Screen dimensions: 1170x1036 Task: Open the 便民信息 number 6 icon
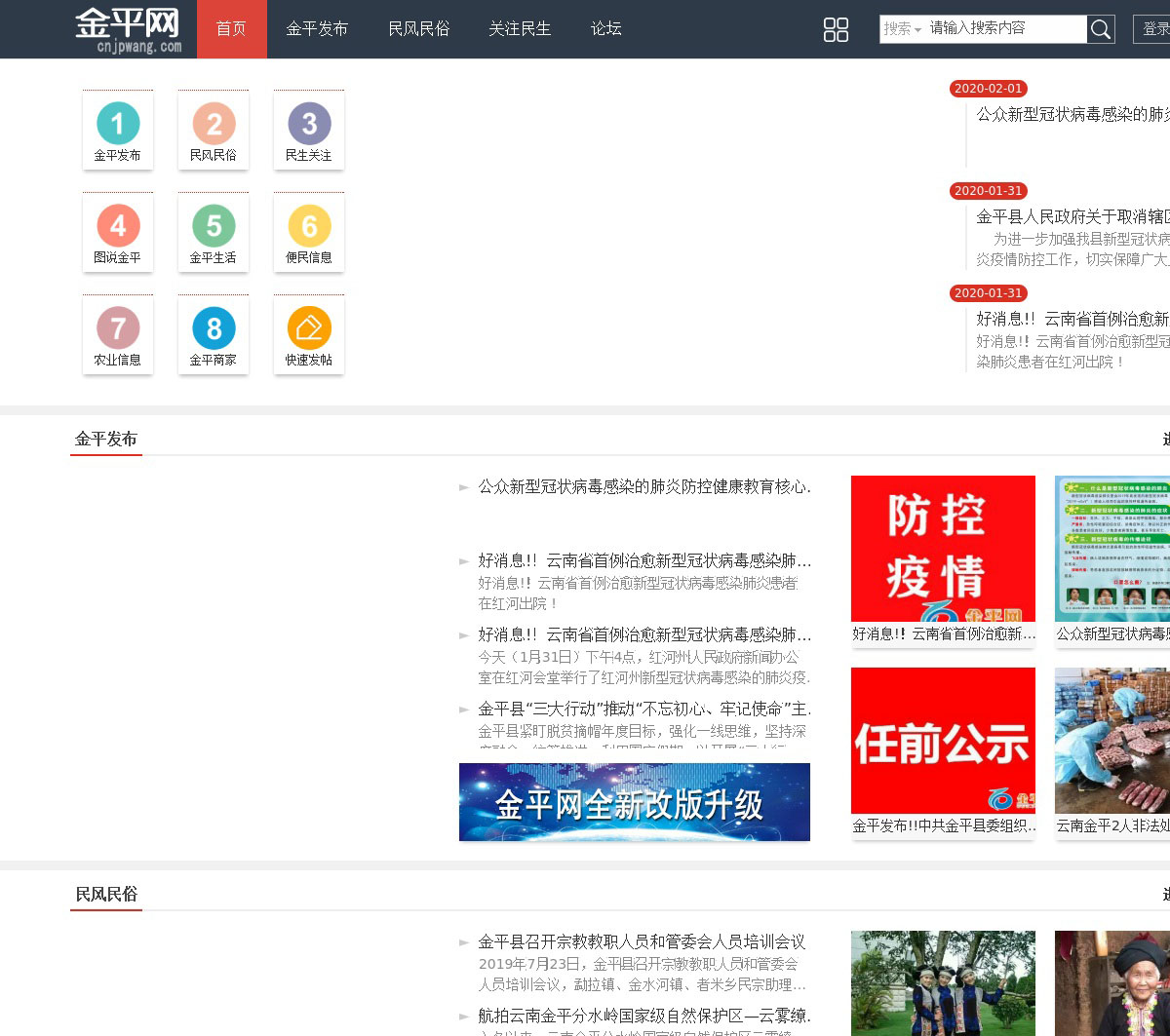pos(309,227)
